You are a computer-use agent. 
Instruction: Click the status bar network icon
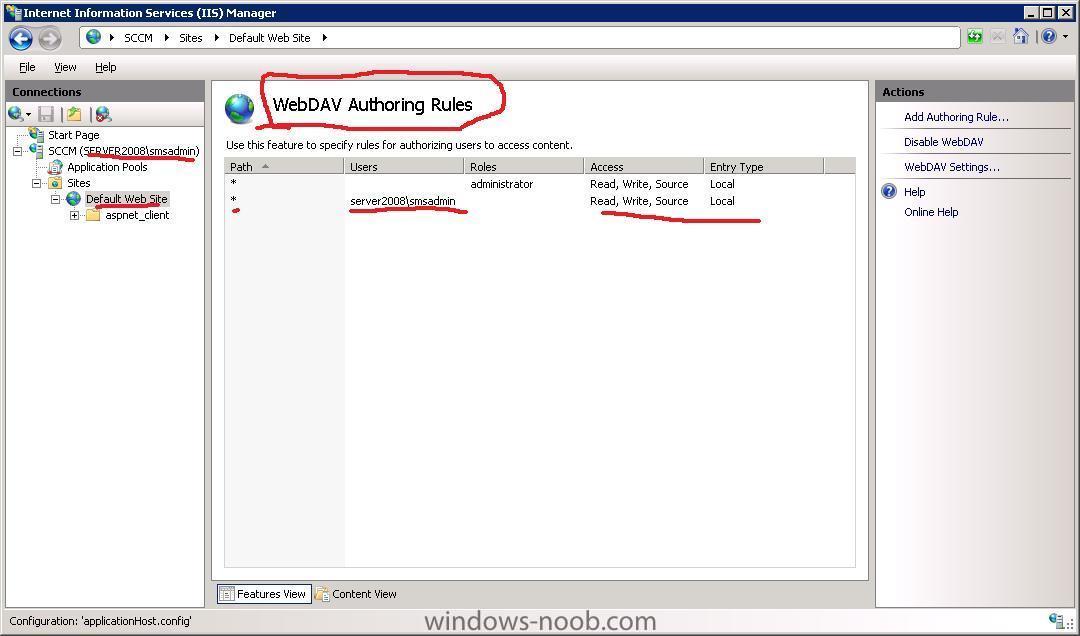point(1055,620)
